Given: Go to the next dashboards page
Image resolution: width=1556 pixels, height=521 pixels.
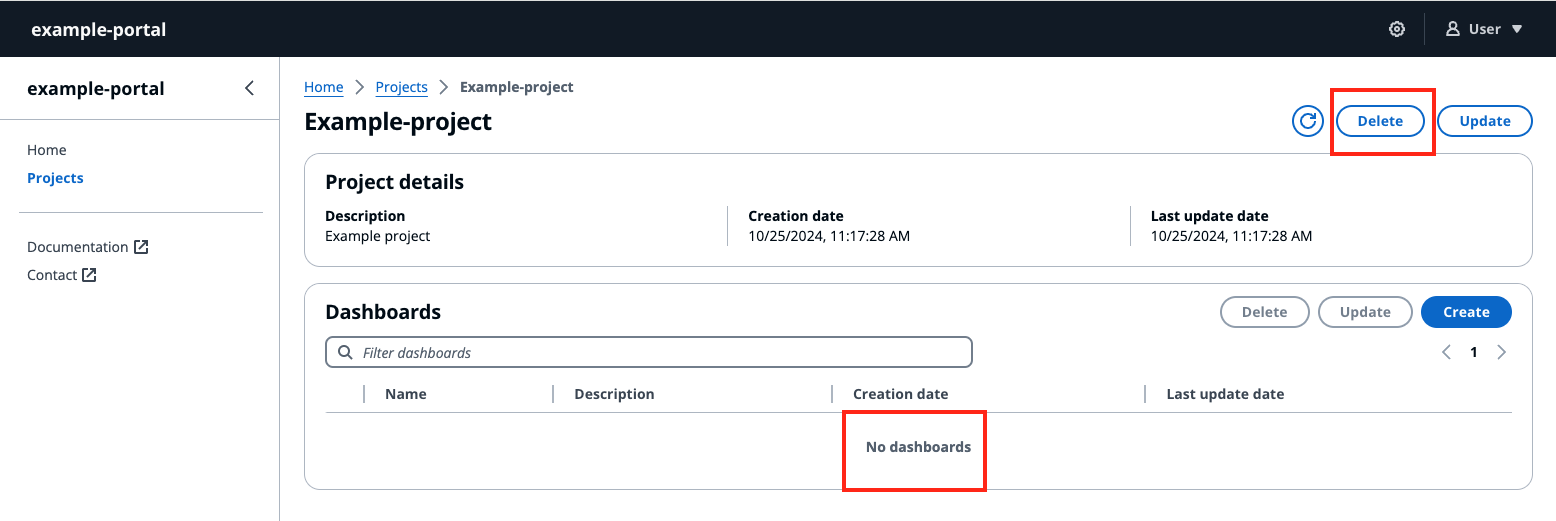Looking at the screenshot, I should click(x=1501, y=352).
